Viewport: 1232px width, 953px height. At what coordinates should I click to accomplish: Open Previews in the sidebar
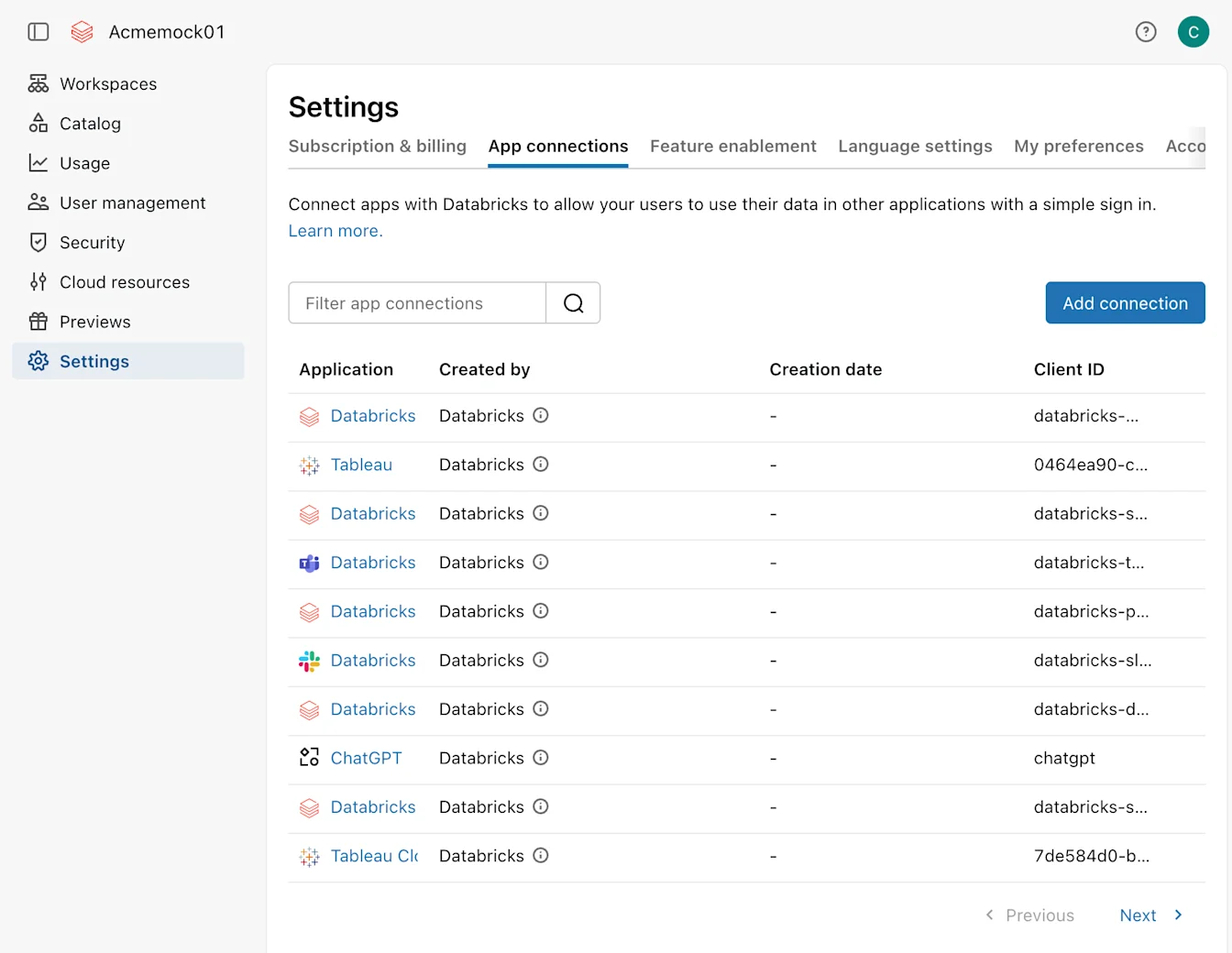tap(128, 322)
